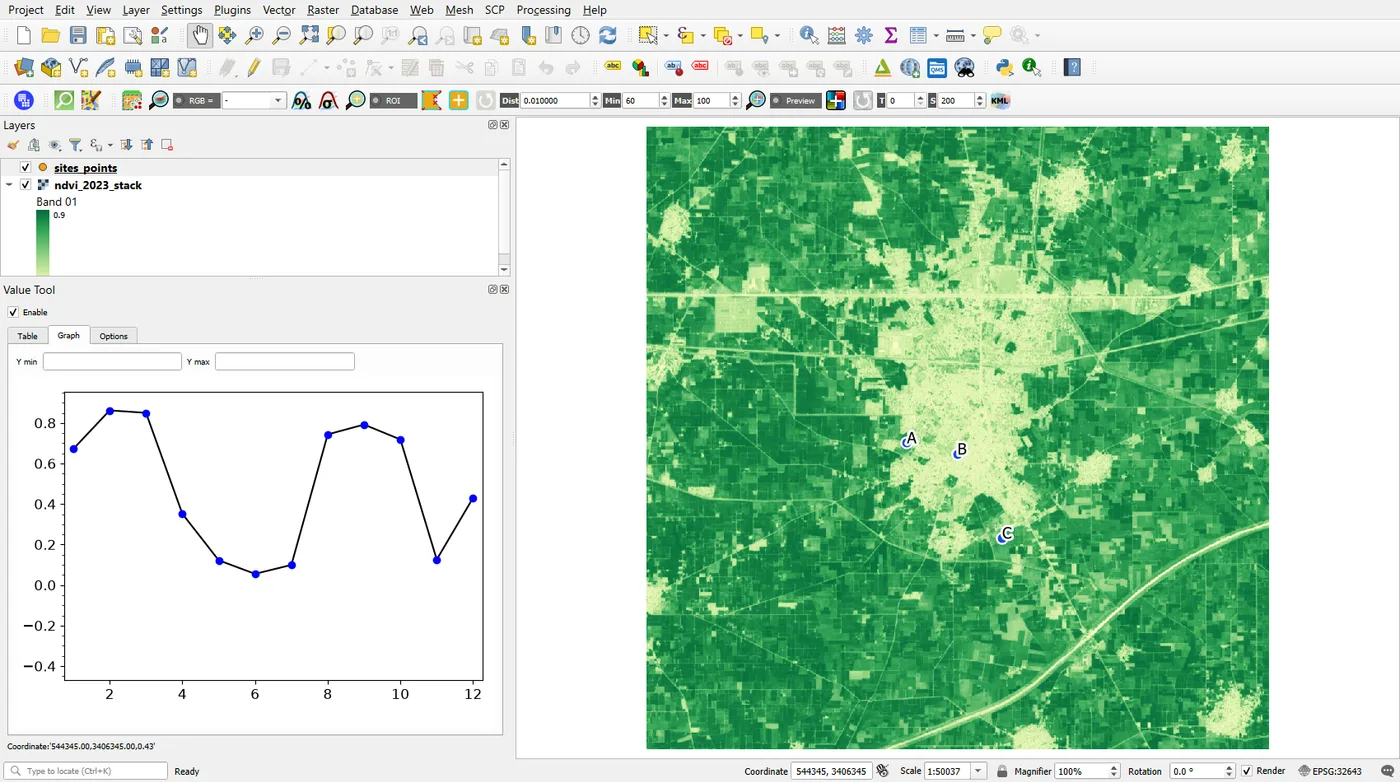Click the Help book icon

[x=1073, y=68]
